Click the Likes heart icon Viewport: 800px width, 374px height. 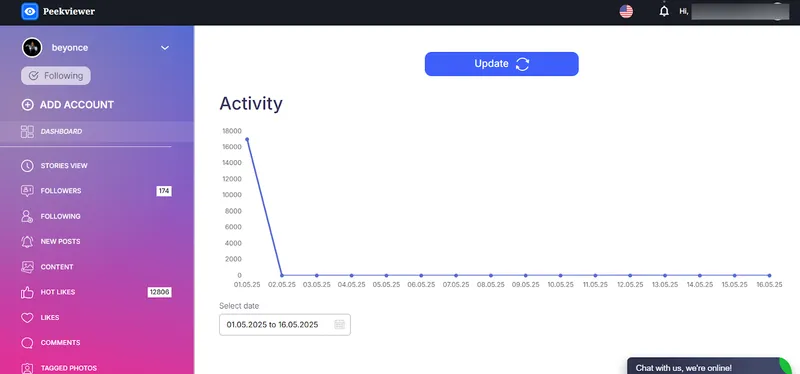(27, 317)
